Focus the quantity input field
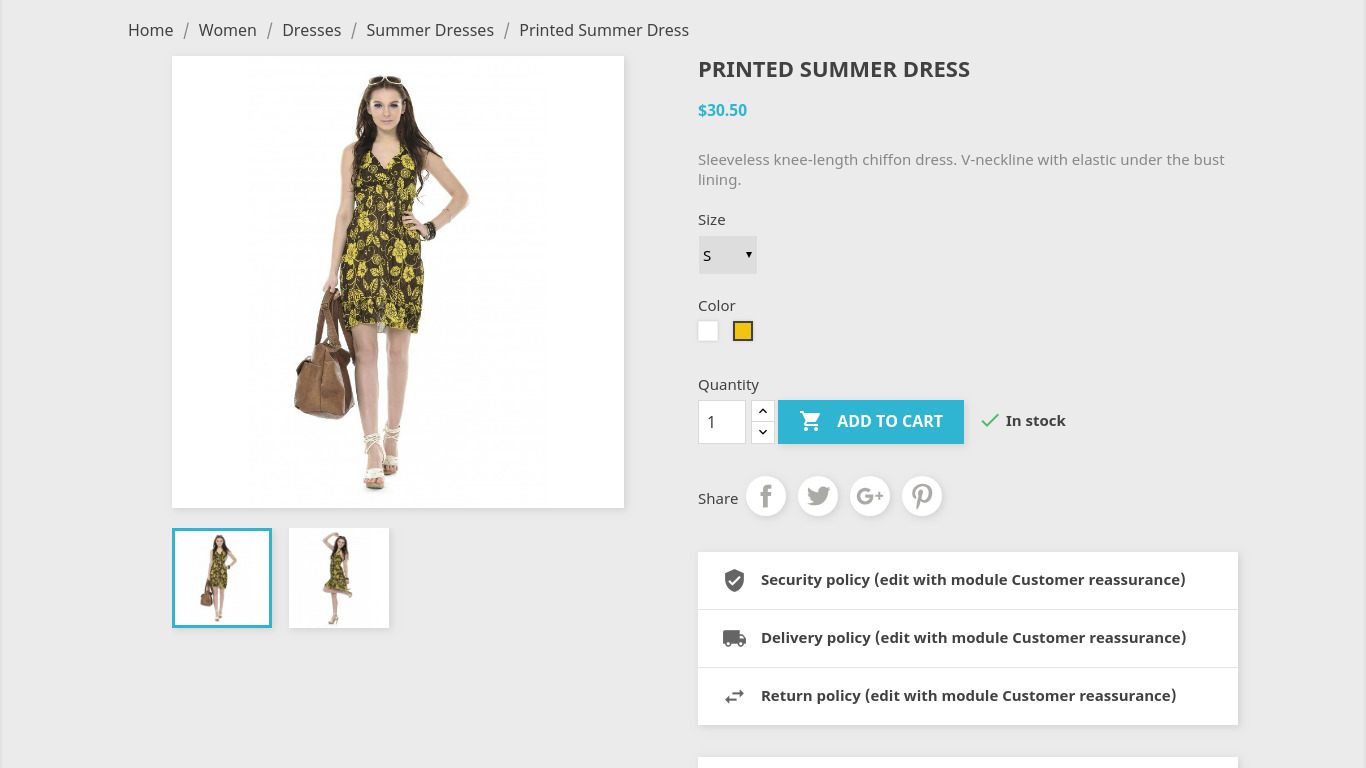The height and width of the screenshot is (768, 1366). coord(721,422)
